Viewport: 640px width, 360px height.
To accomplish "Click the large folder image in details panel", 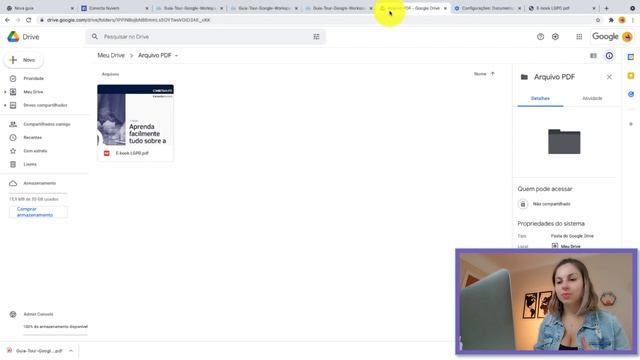I will 564,142.
